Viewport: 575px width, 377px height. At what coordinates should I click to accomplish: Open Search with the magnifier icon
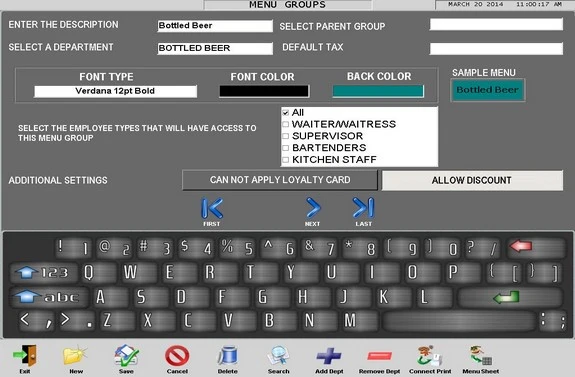278,356
